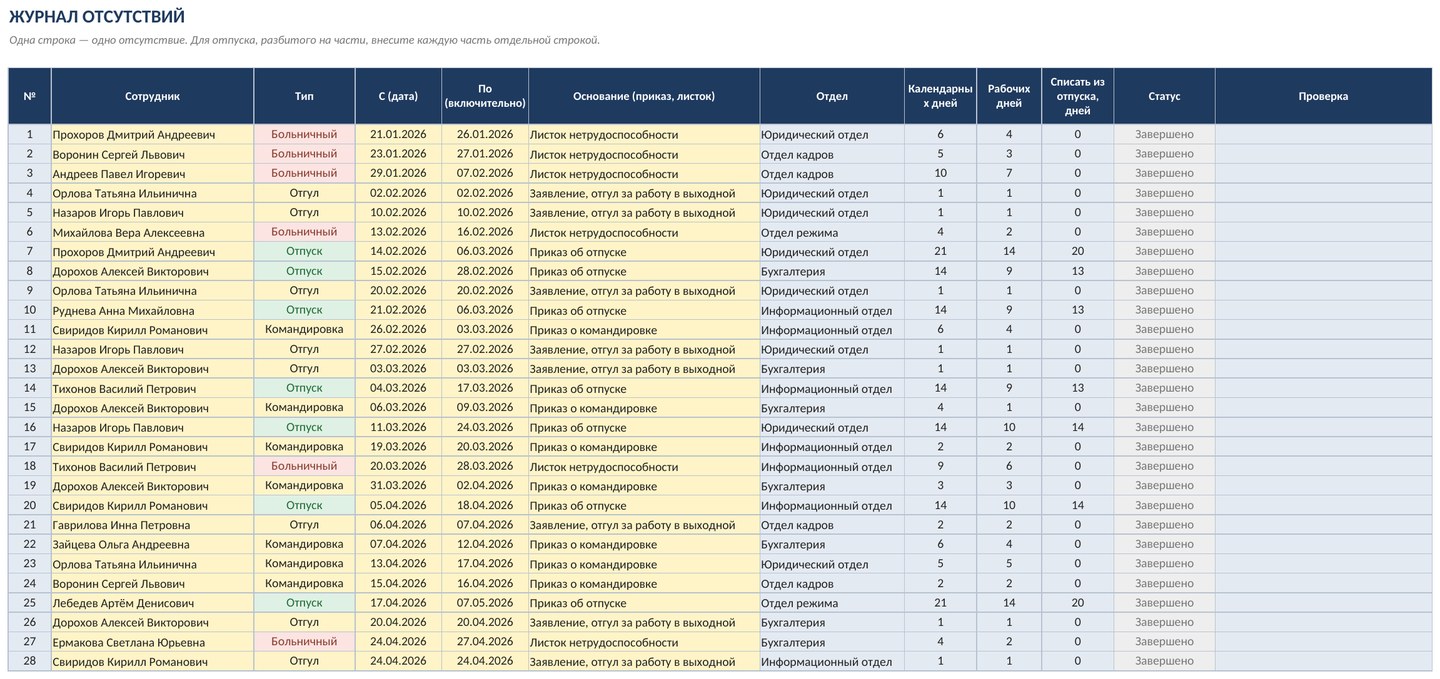The height and width of the screenshot is (679, 1440).
Task: Click the cell "Руднева Анна Михайловна"
Action: (152, 310)
